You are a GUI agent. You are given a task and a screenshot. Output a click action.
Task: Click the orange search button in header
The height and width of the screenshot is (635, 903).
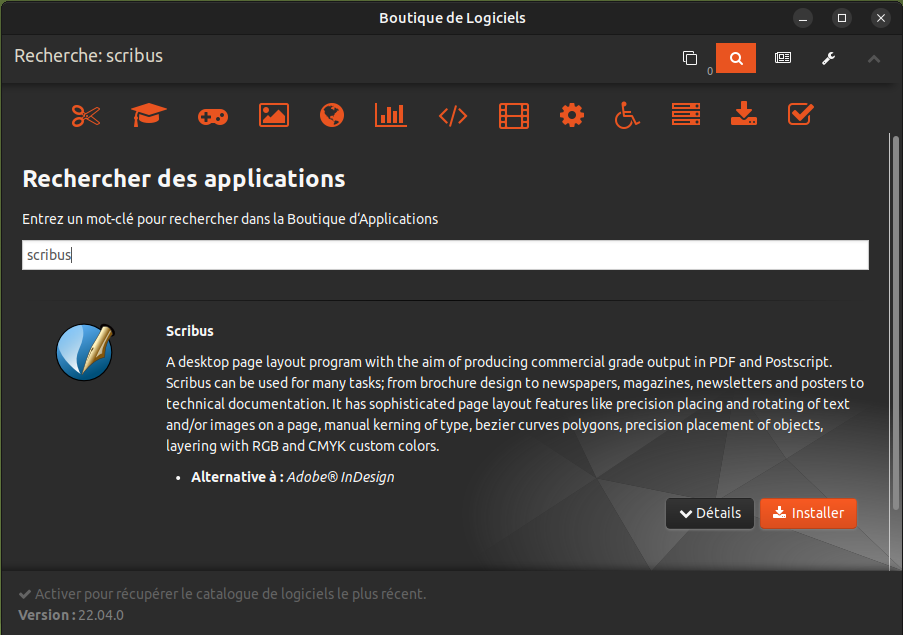736,58
